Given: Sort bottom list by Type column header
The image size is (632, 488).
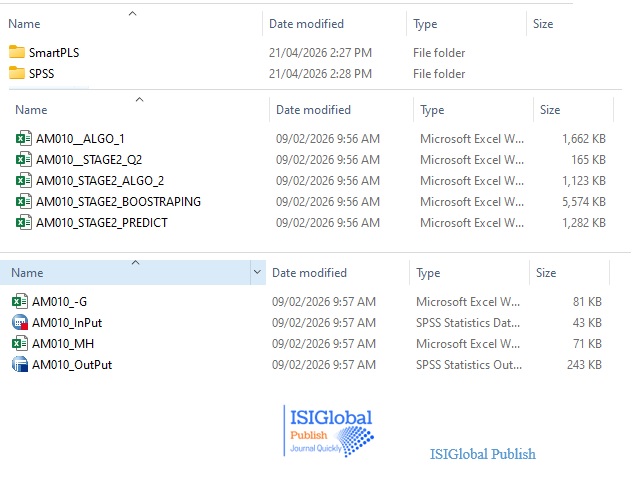Looking at the screenshot, I should click(x=428, y=273).
